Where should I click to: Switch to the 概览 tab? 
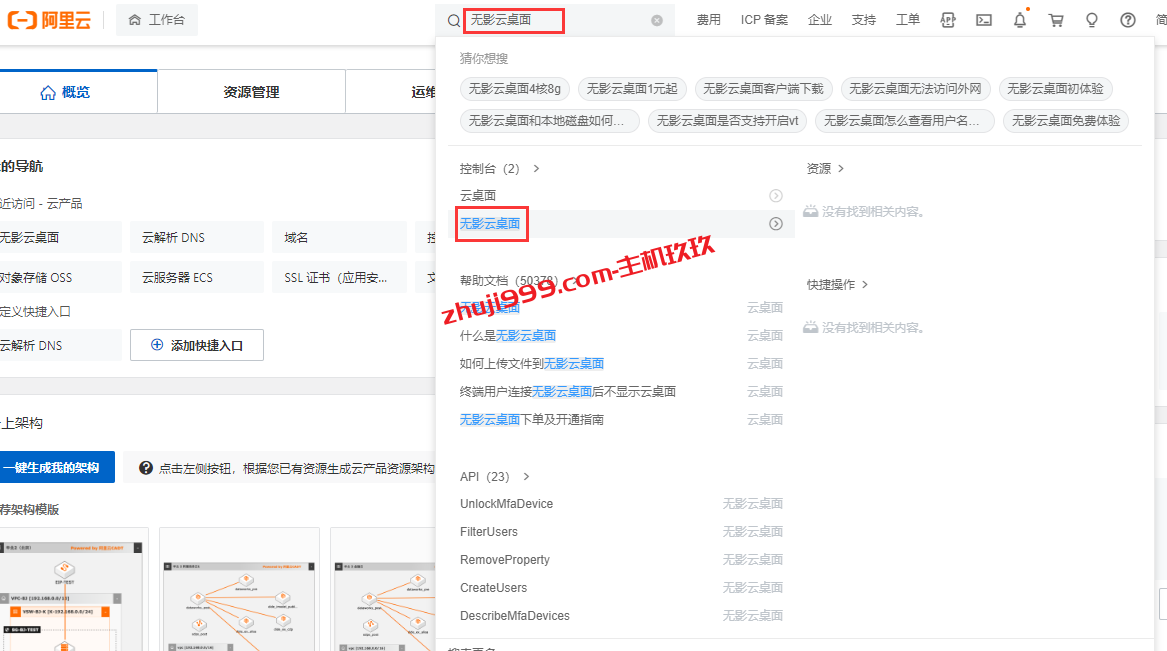point(79,92)
